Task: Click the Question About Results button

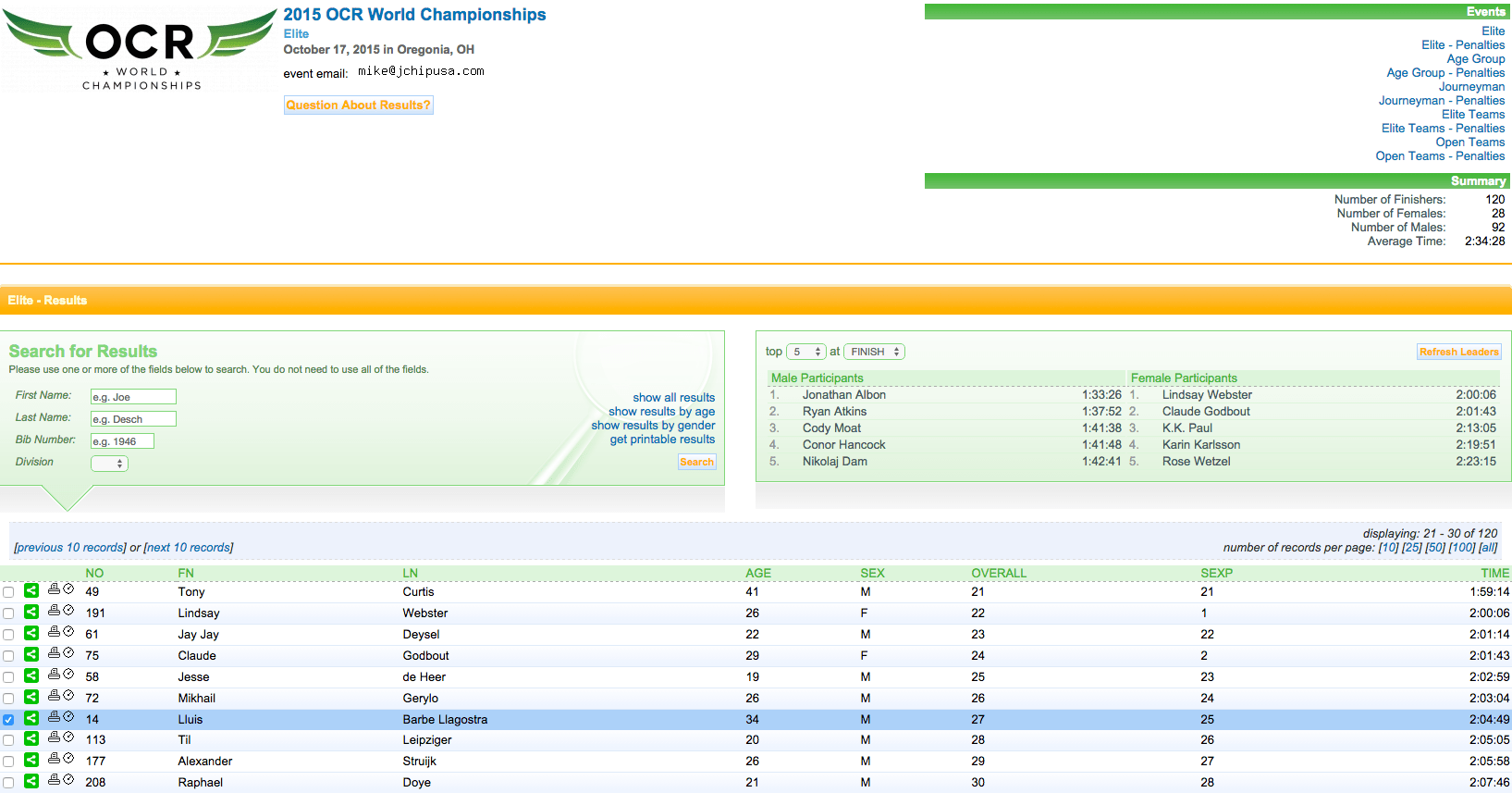Action: (358, 105)
